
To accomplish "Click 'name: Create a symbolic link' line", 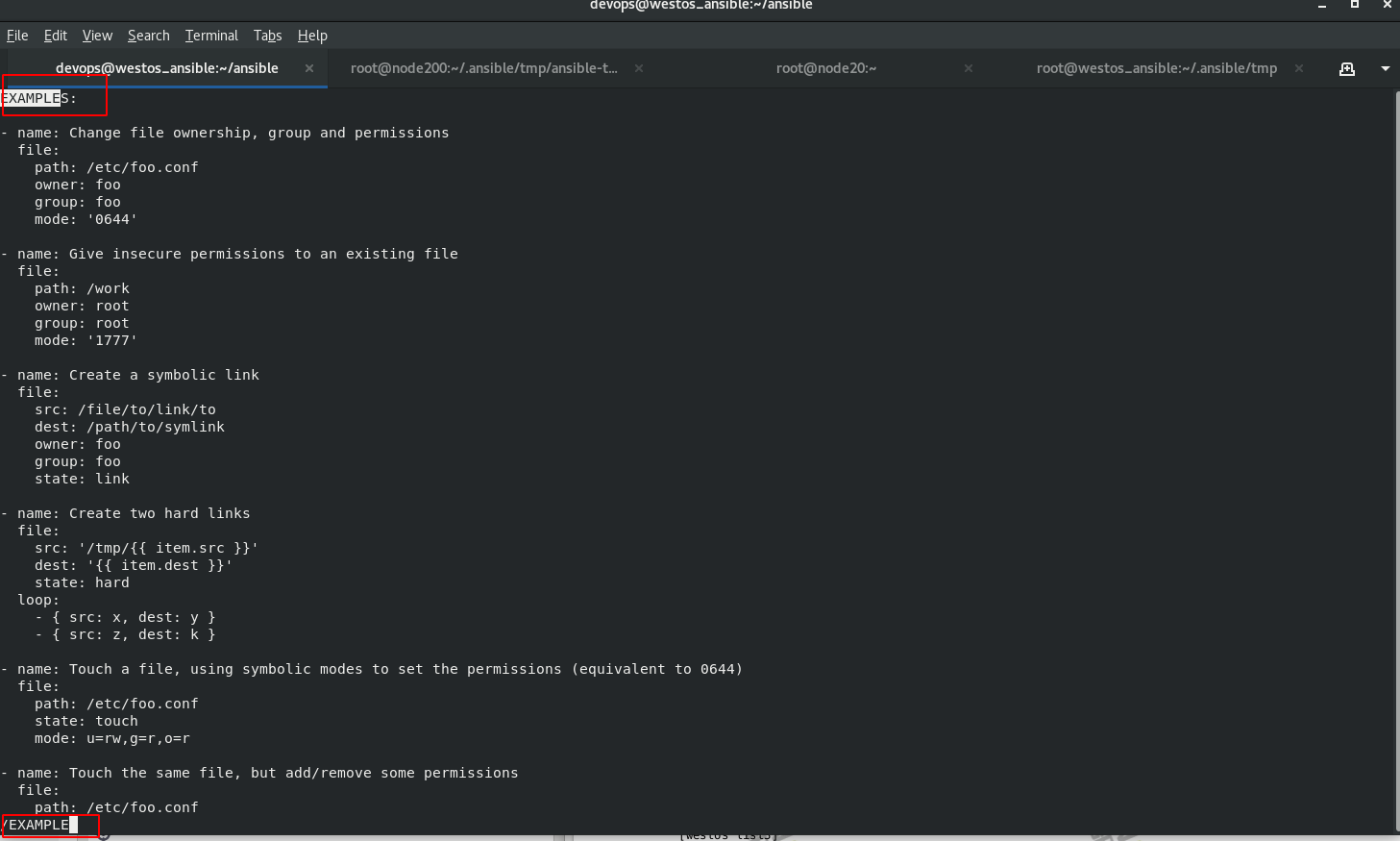I will 138,375.
